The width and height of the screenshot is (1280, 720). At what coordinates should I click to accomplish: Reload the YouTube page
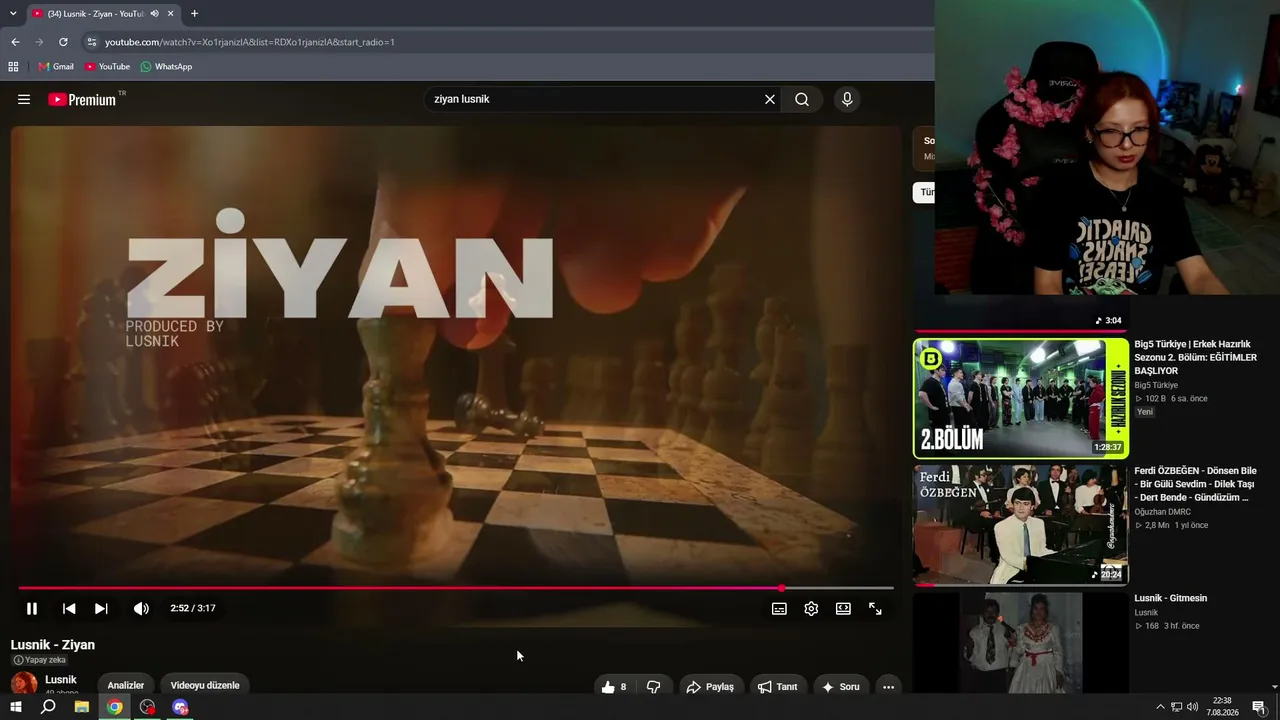[63, 42]
